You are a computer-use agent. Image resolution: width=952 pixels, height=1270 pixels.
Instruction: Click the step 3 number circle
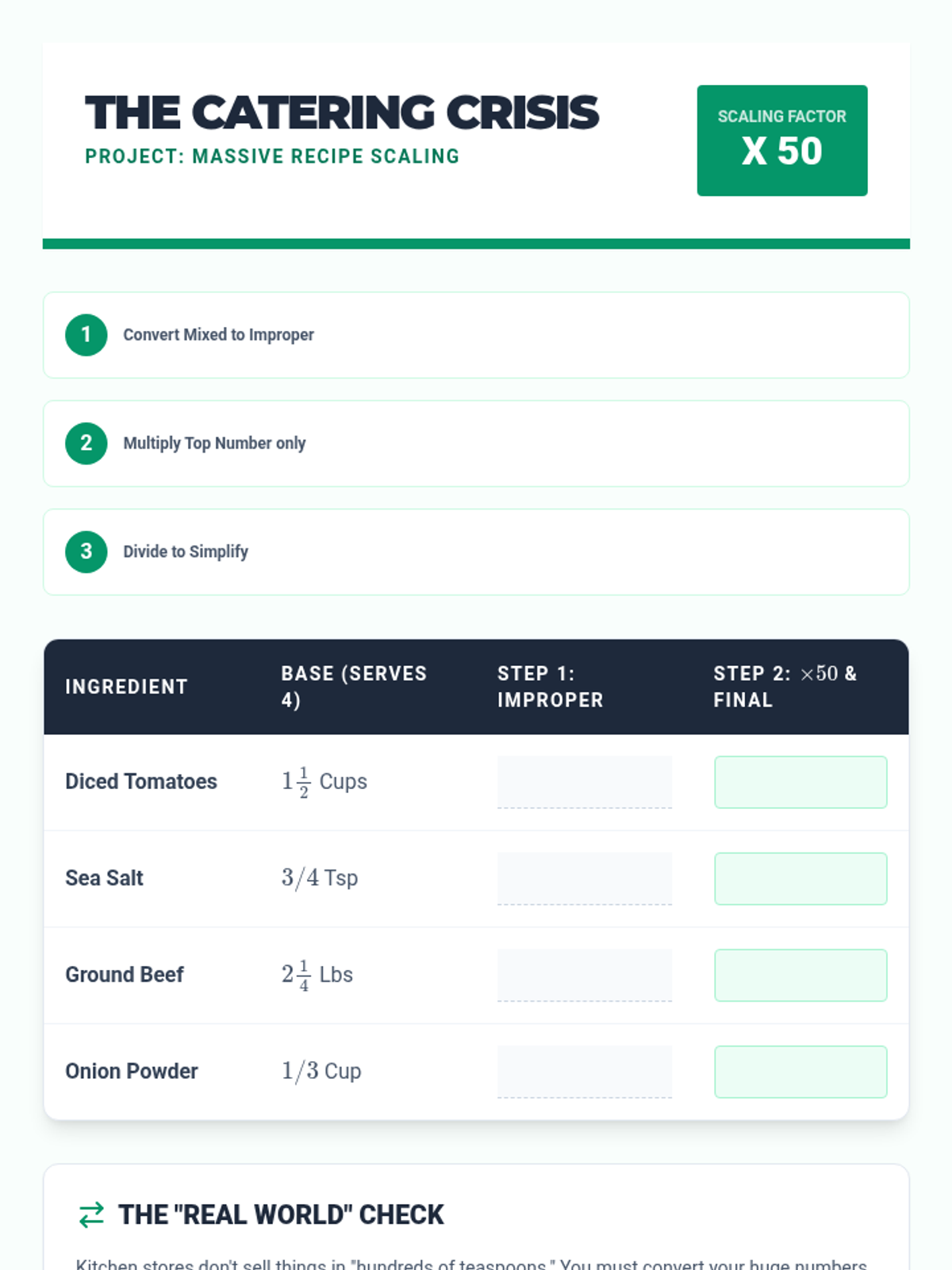(86, 552)
